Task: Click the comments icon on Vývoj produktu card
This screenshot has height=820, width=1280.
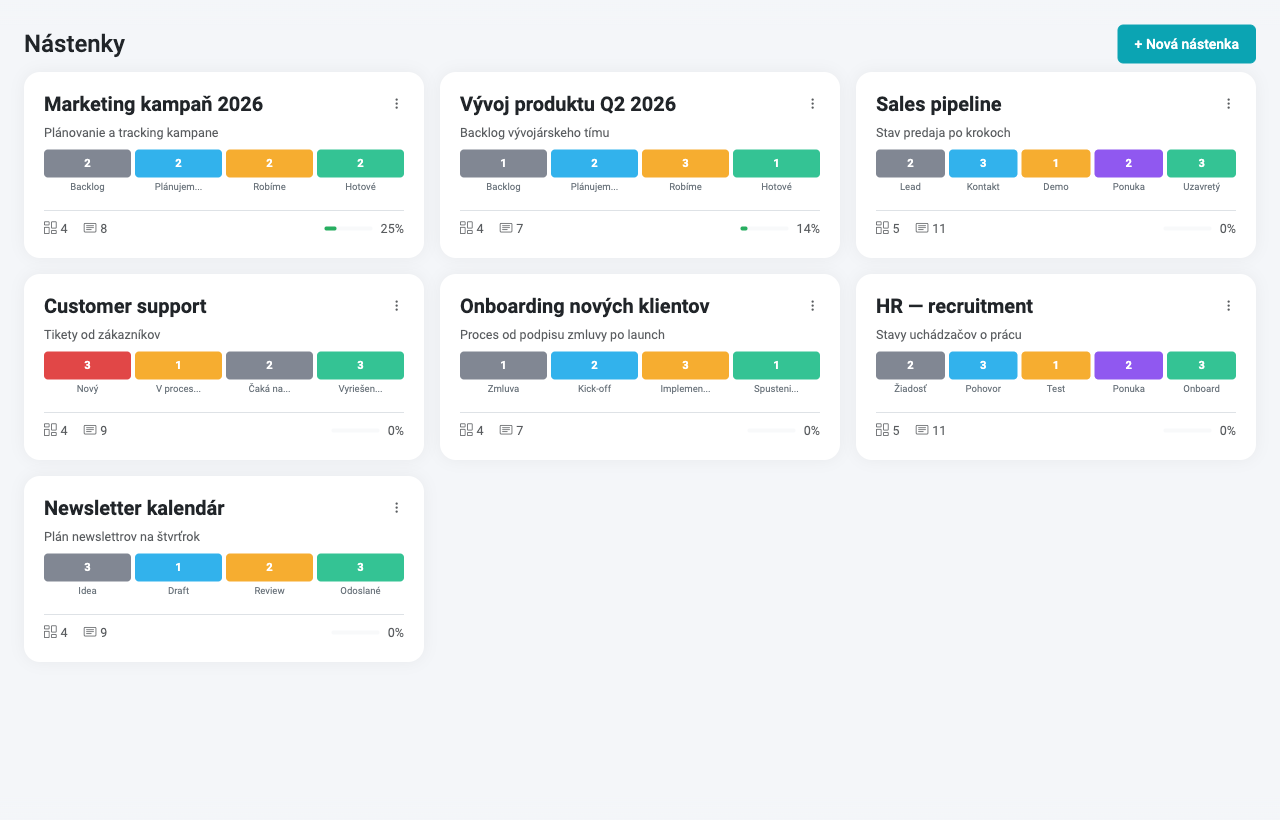Action: pyautogui.click(x=506, y=228)
